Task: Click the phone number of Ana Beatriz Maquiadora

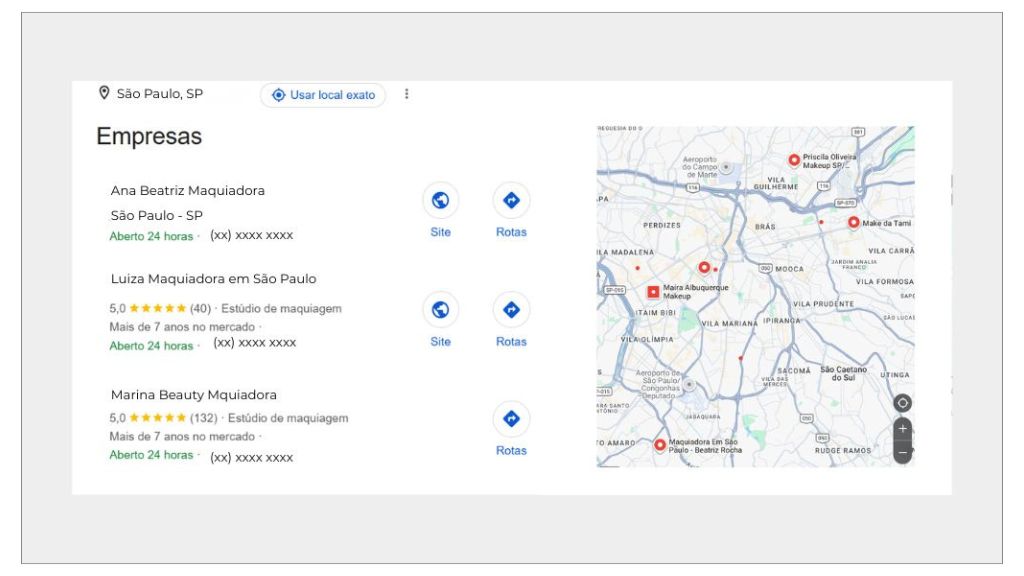Action: pos(251,235)
